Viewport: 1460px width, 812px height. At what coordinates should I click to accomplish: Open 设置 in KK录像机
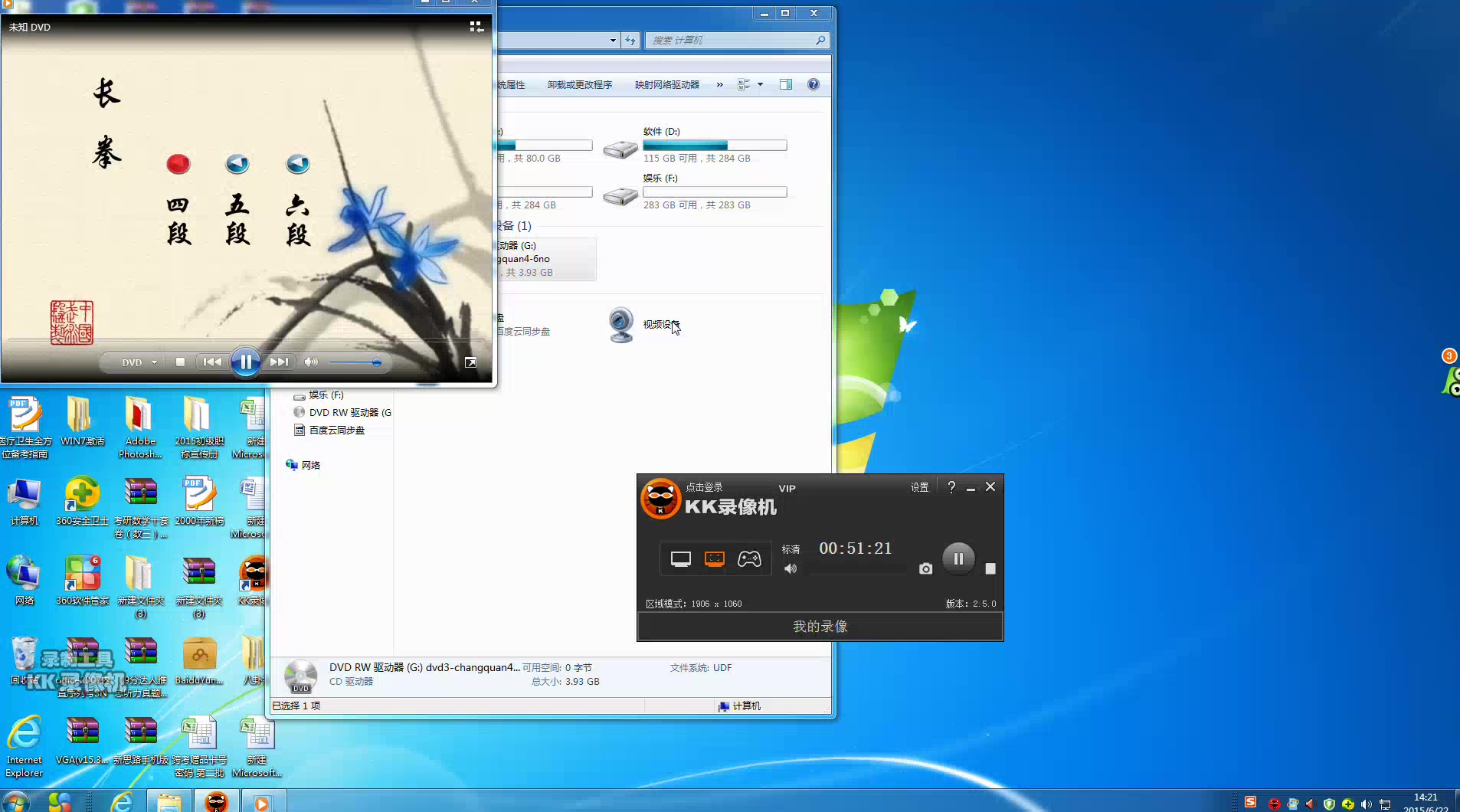pos(919,487)
